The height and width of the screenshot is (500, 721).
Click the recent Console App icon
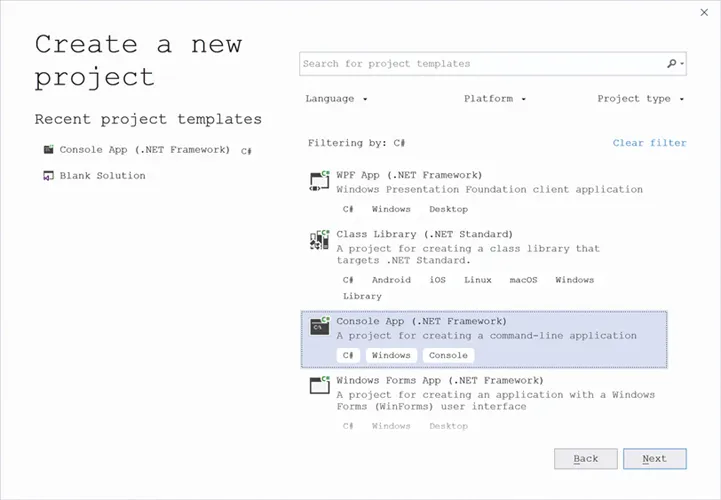pyautogui.click(x=48, y=150)
